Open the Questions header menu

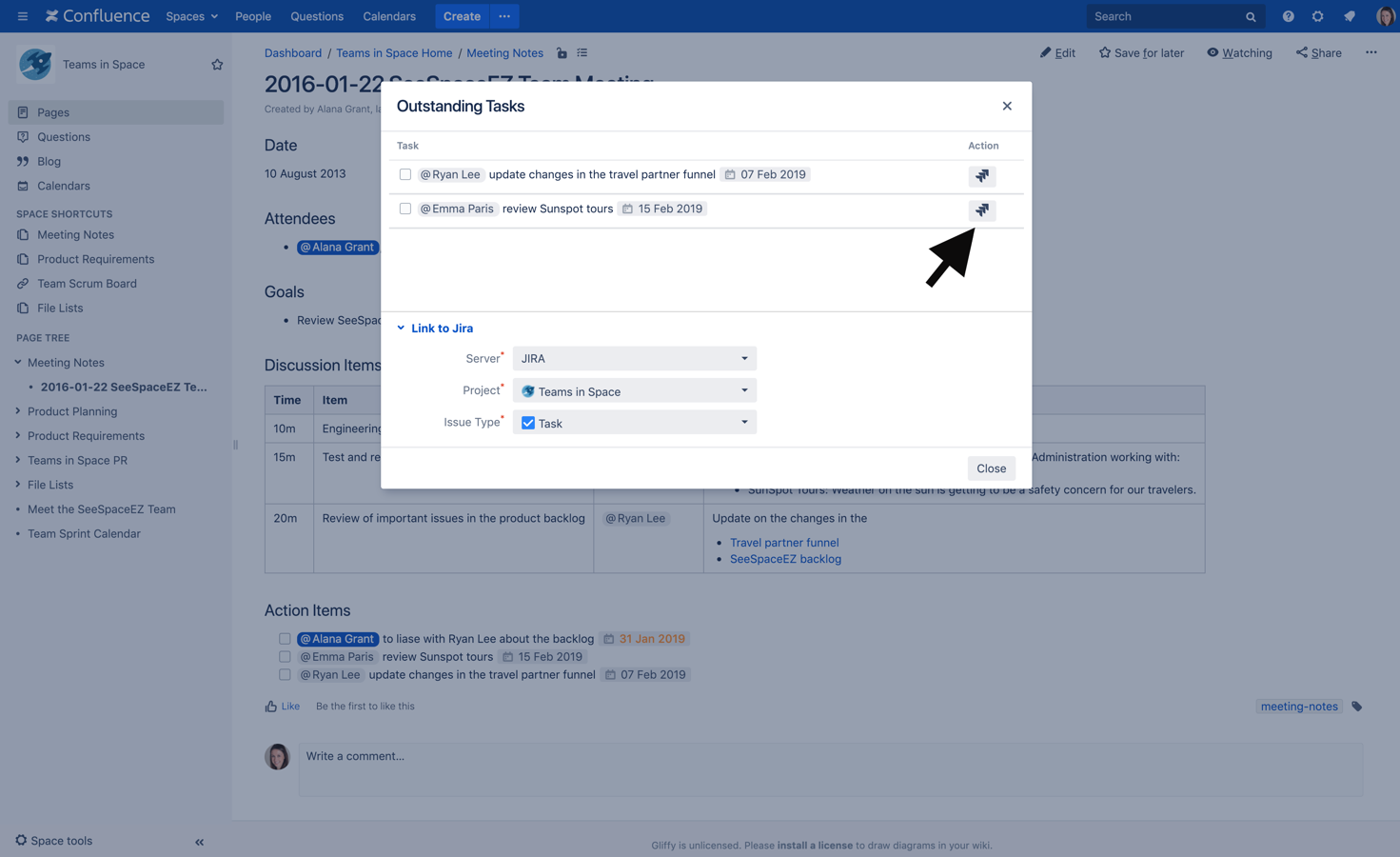[317, 16]
